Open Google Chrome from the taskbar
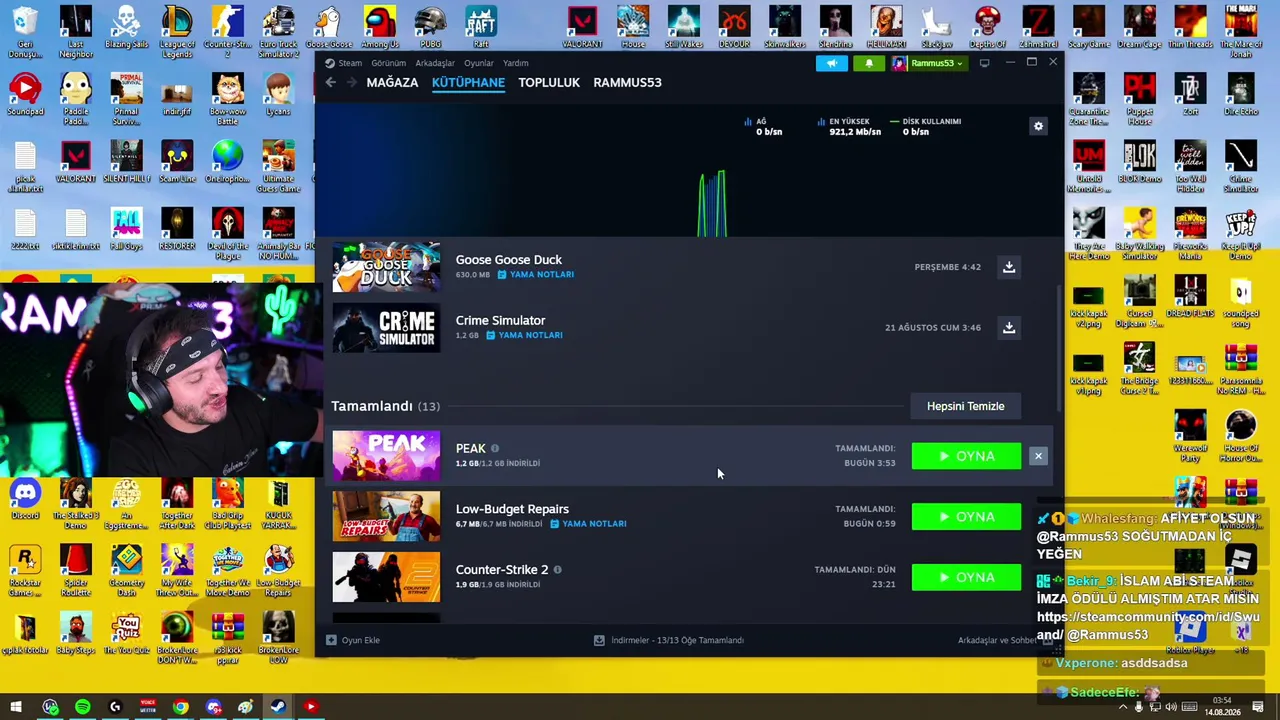1280x720 pixels. [180, 707]
